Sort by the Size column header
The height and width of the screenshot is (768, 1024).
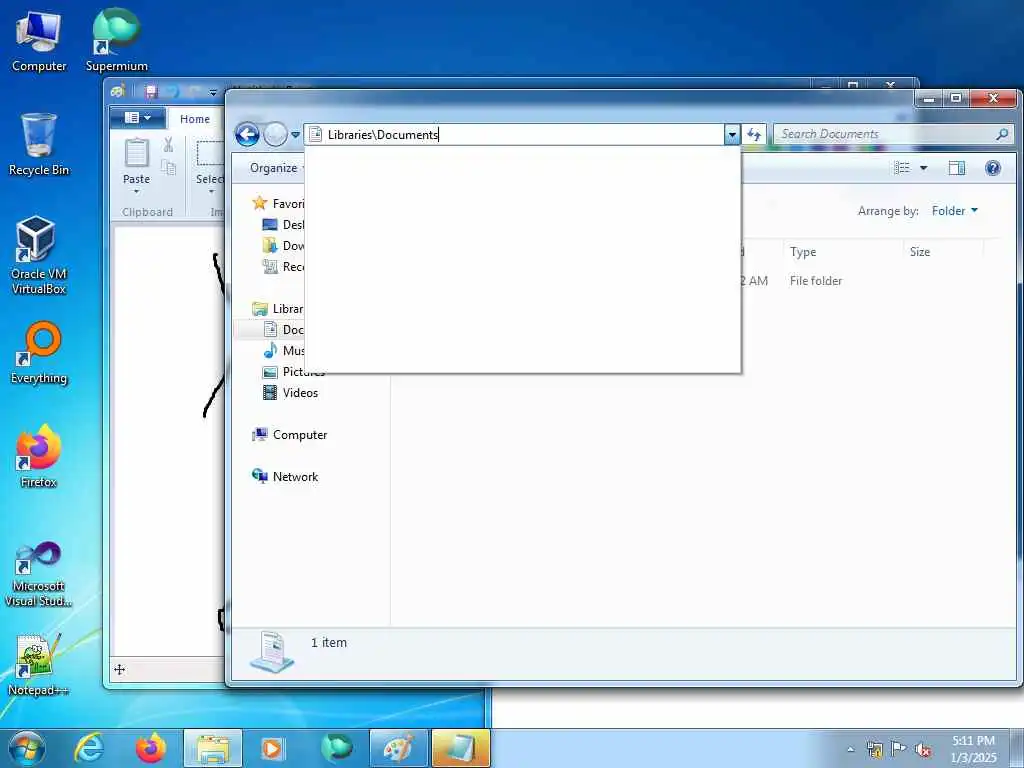click(942, 251)
